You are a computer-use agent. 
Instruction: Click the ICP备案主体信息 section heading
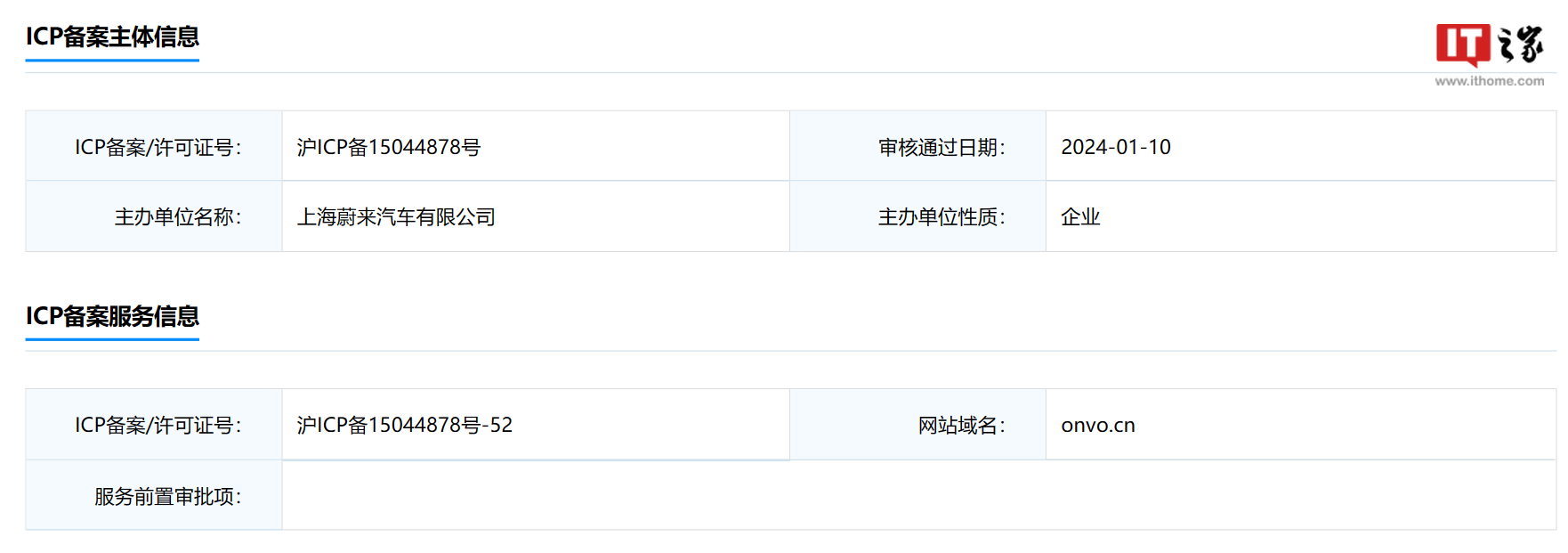(112, 37)
